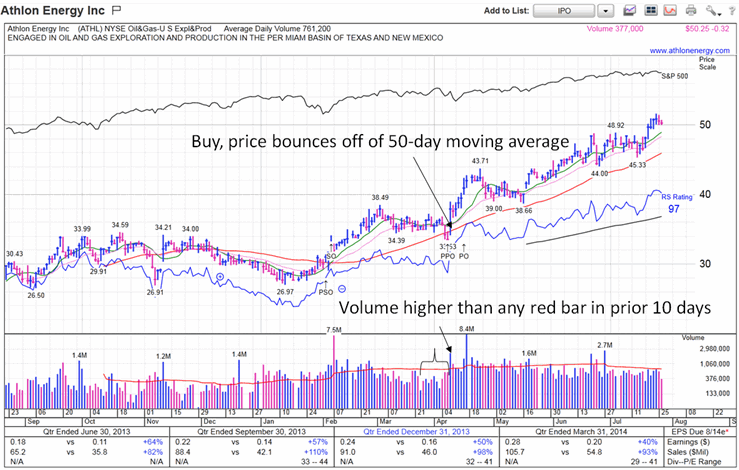Click the red curve chart icon

click(670, 10)
